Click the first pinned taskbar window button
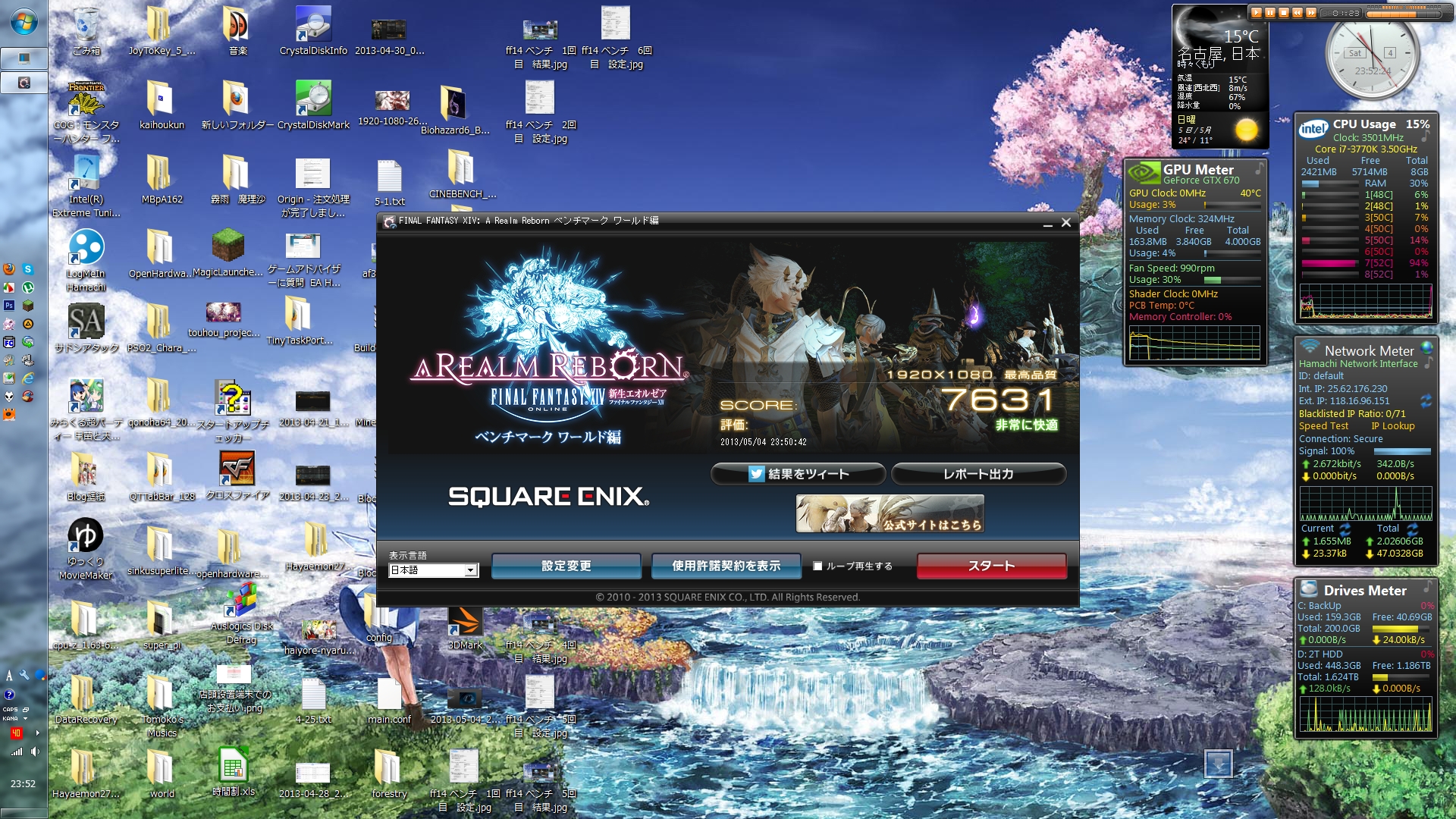 point(24,58)
